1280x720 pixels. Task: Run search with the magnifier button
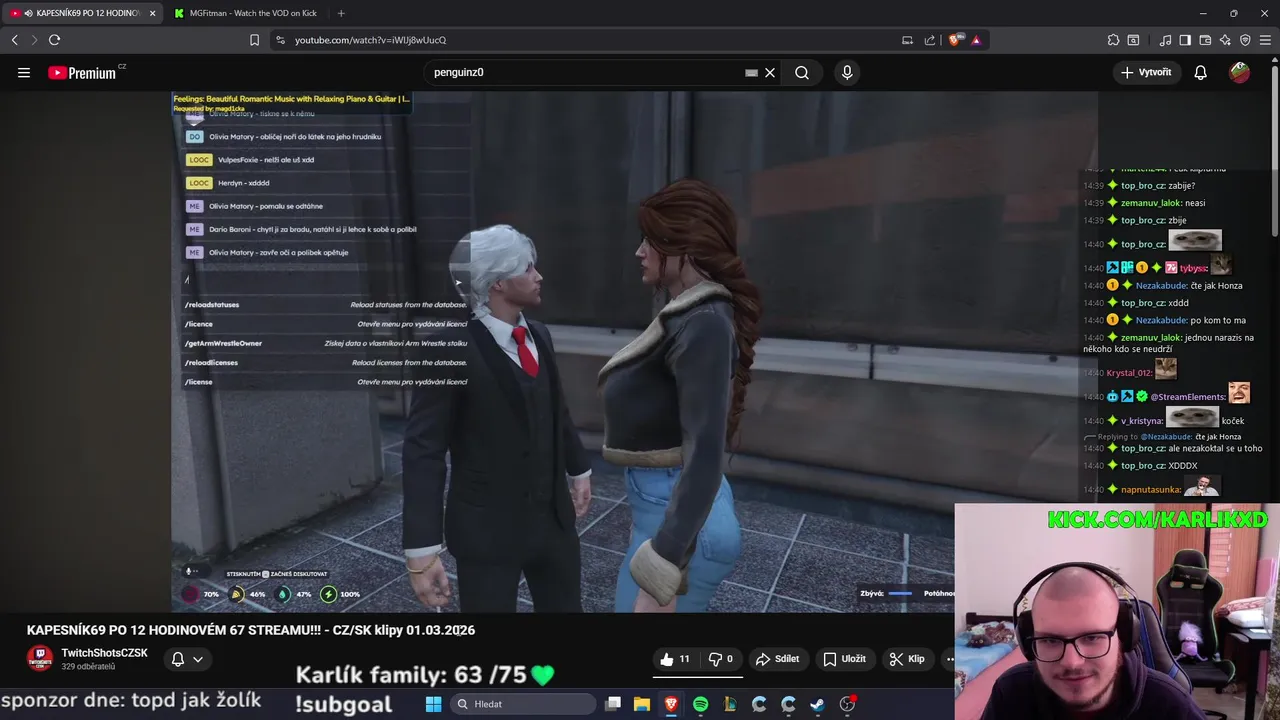(802, 72)
